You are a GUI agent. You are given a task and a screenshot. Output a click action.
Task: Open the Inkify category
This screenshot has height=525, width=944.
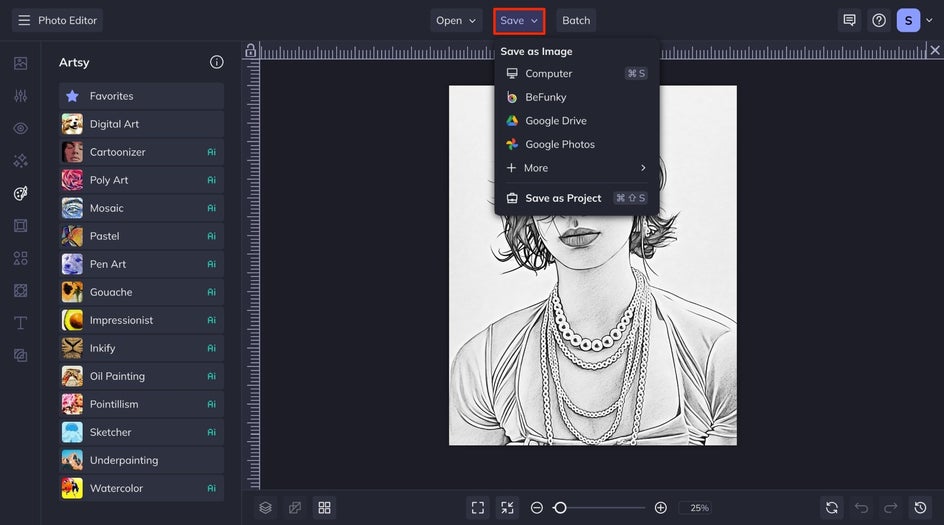(x=141, y=348)
